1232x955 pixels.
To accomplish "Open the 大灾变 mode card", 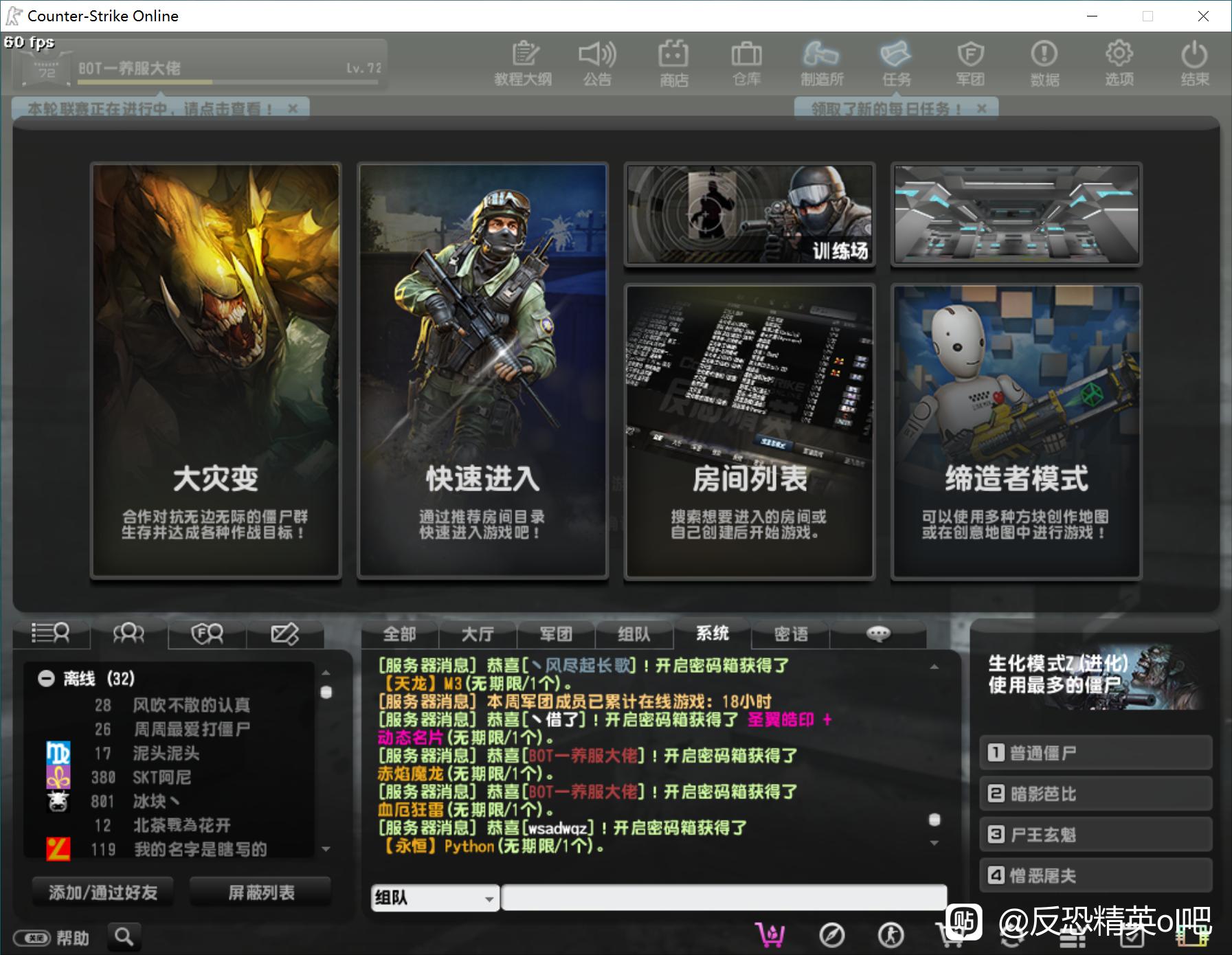I will pos(216,371).
